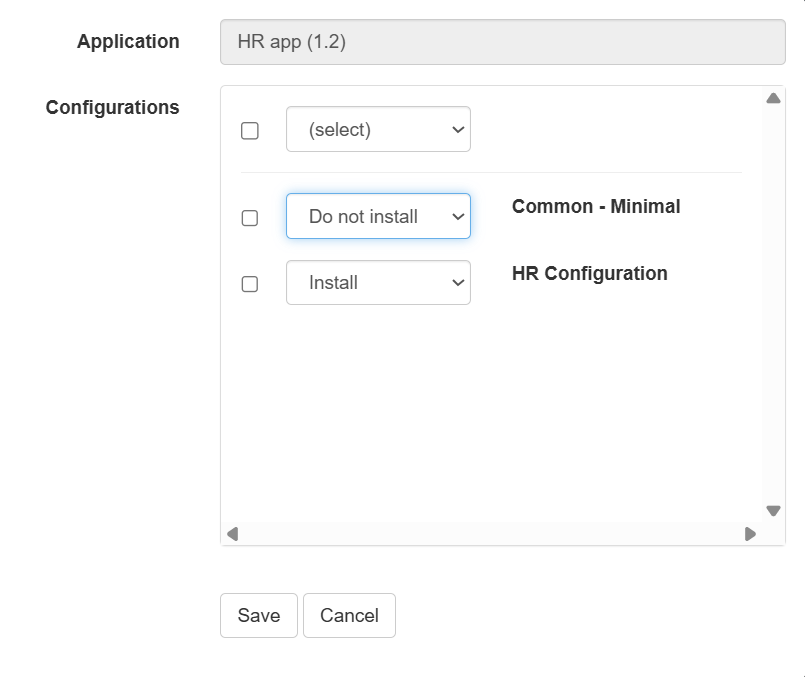
Task: Click the Configurations field label
Action: [112, 107]
